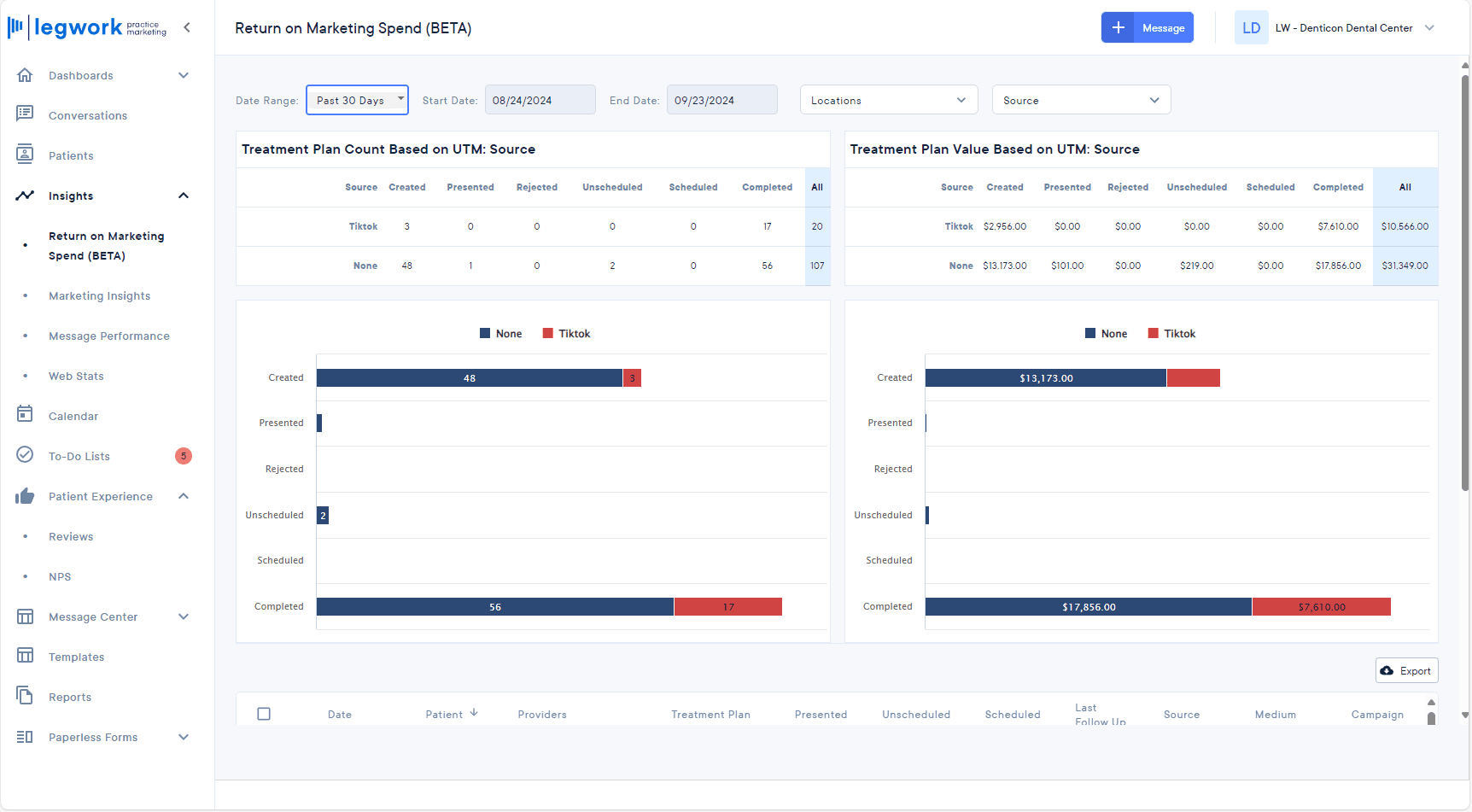Open To-Do Lists checkmark icon

(25, 454)
